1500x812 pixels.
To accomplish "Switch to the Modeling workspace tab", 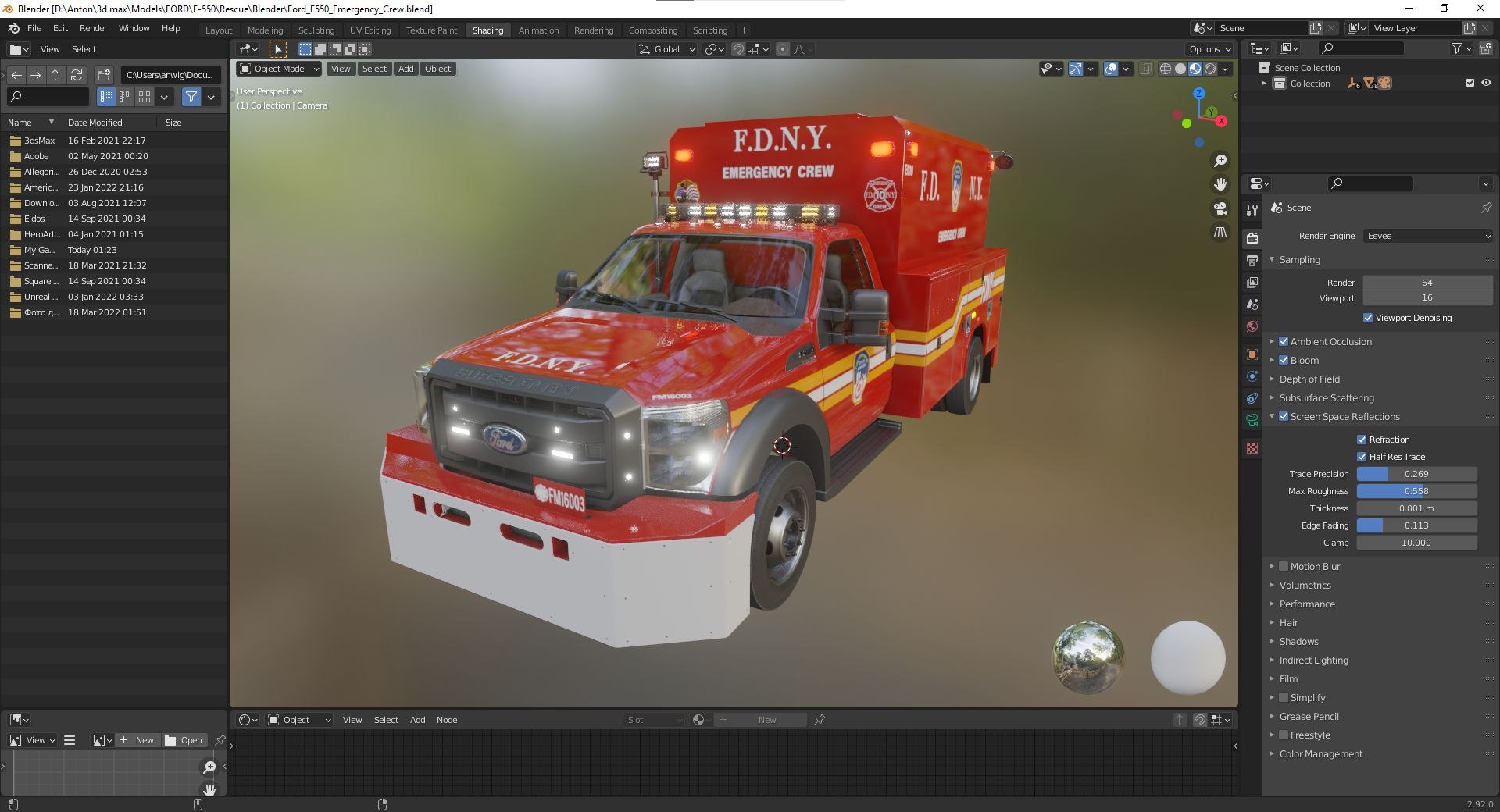I will click(x=265, y=30).
